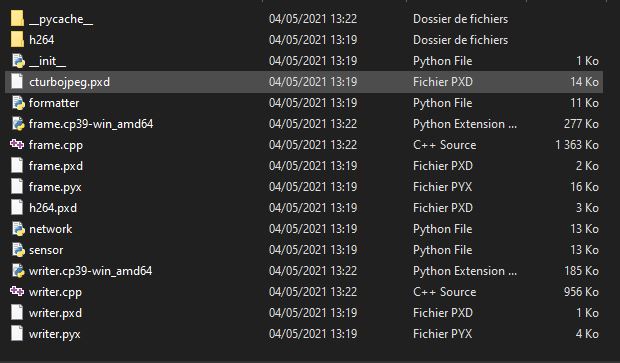Screen dimensions: 620x363
Task: Select the frame.pxd file name
Action: [x=56, y=166]
